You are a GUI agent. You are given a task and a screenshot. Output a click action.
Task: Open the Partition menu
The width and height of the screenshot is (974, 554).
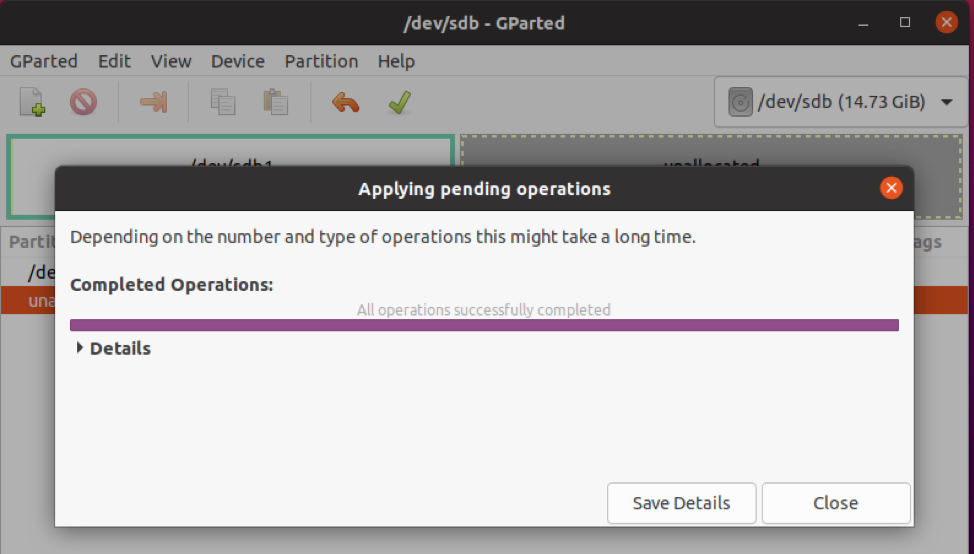pyautogui.click(x=321, y=61)
